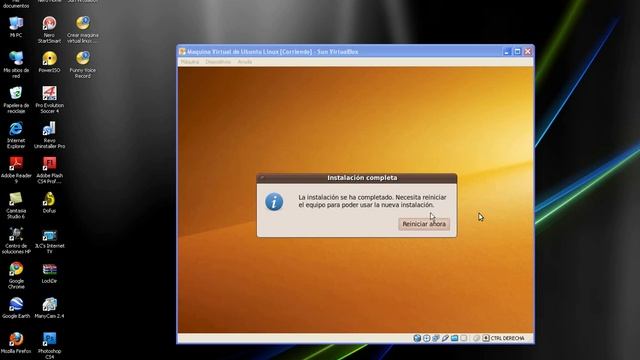Select the Mozilla Firefox desktop icon
Image resolution: width=640 pixels, height=360 pixels.
pyautogui.click(x=16, y=343)
